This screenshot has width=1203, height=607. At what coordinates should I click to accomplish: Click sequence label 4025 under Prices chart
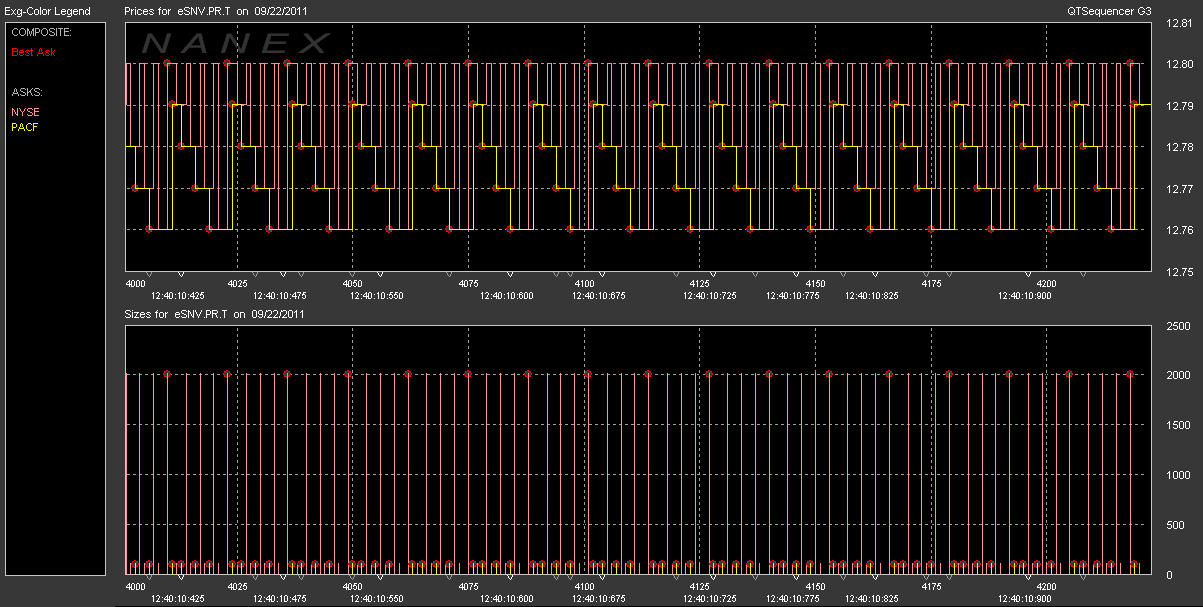pos(238,283)
